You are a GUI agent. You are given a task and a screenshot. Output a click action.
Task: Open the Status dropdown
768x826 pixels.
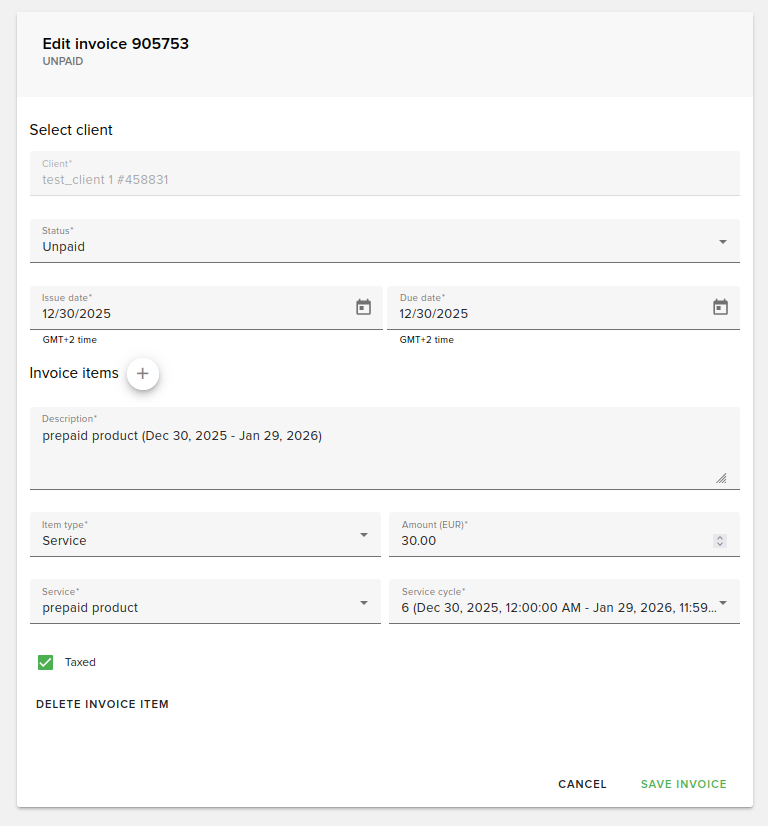coord(722,241)
